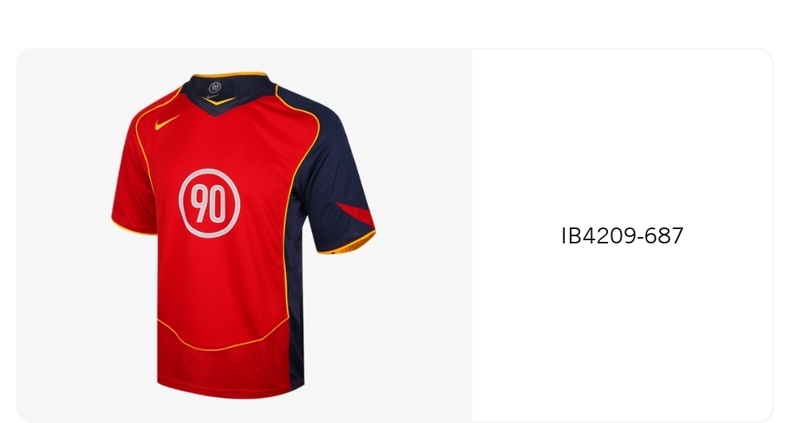Viewport: 790px width, 423px height.
Task: Click the yellow cuff trim on the navy sleeve
Action: [347, 244]
